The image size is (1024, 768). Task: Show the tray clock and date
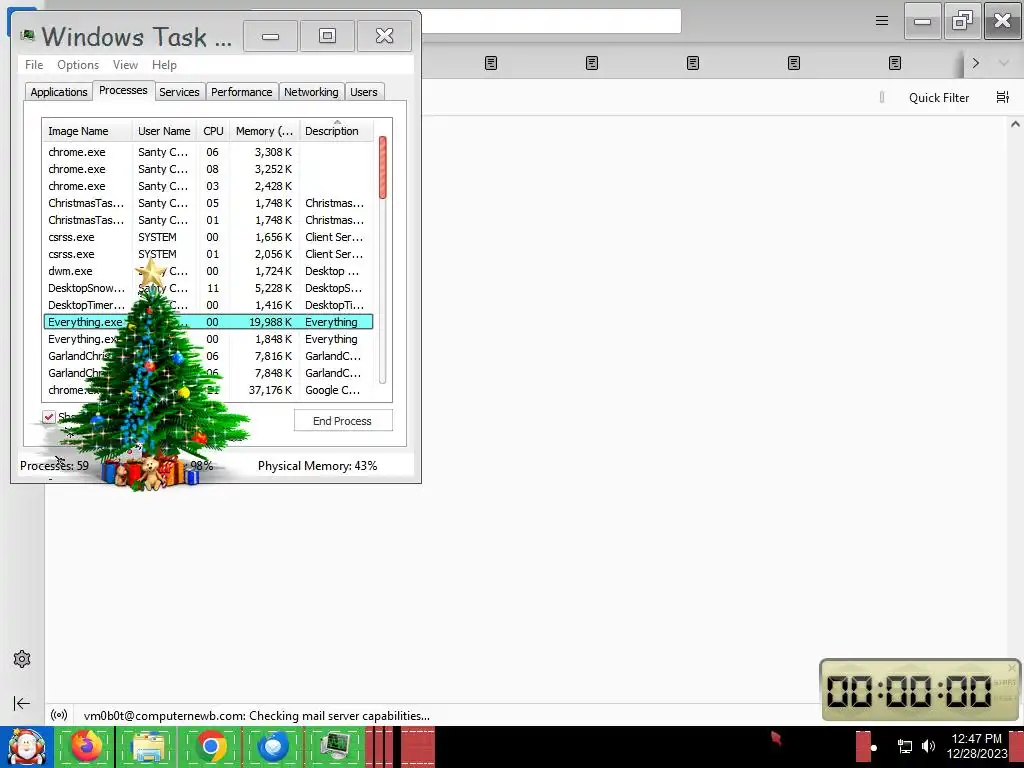point(976,746)
